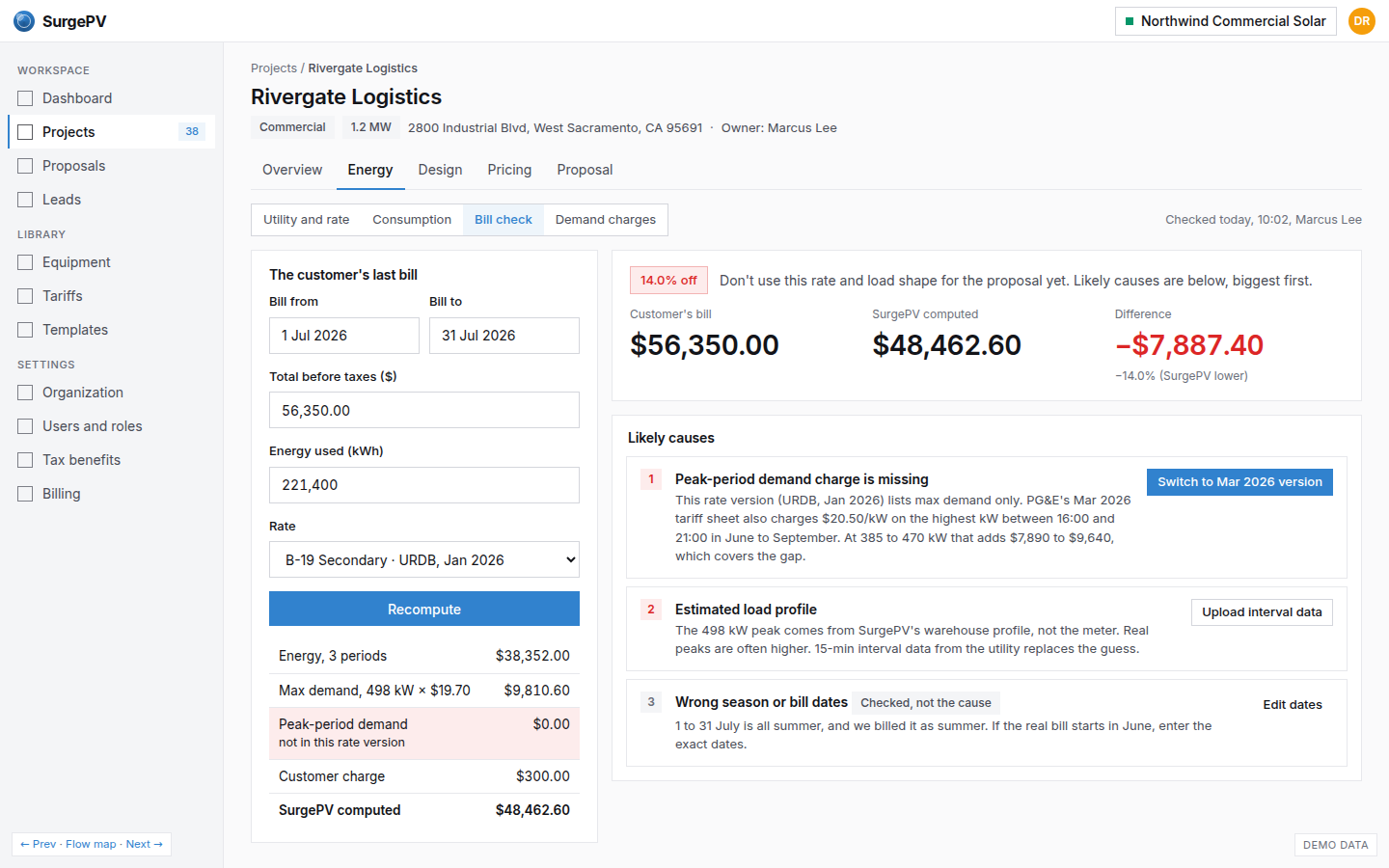
Task: Click the '1.2 MW' project tag
Action: [370, 127]
